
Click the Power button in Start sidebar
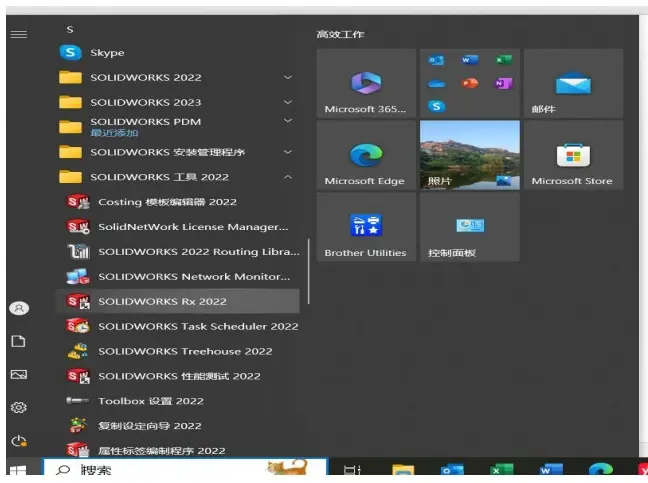point(19,441)
